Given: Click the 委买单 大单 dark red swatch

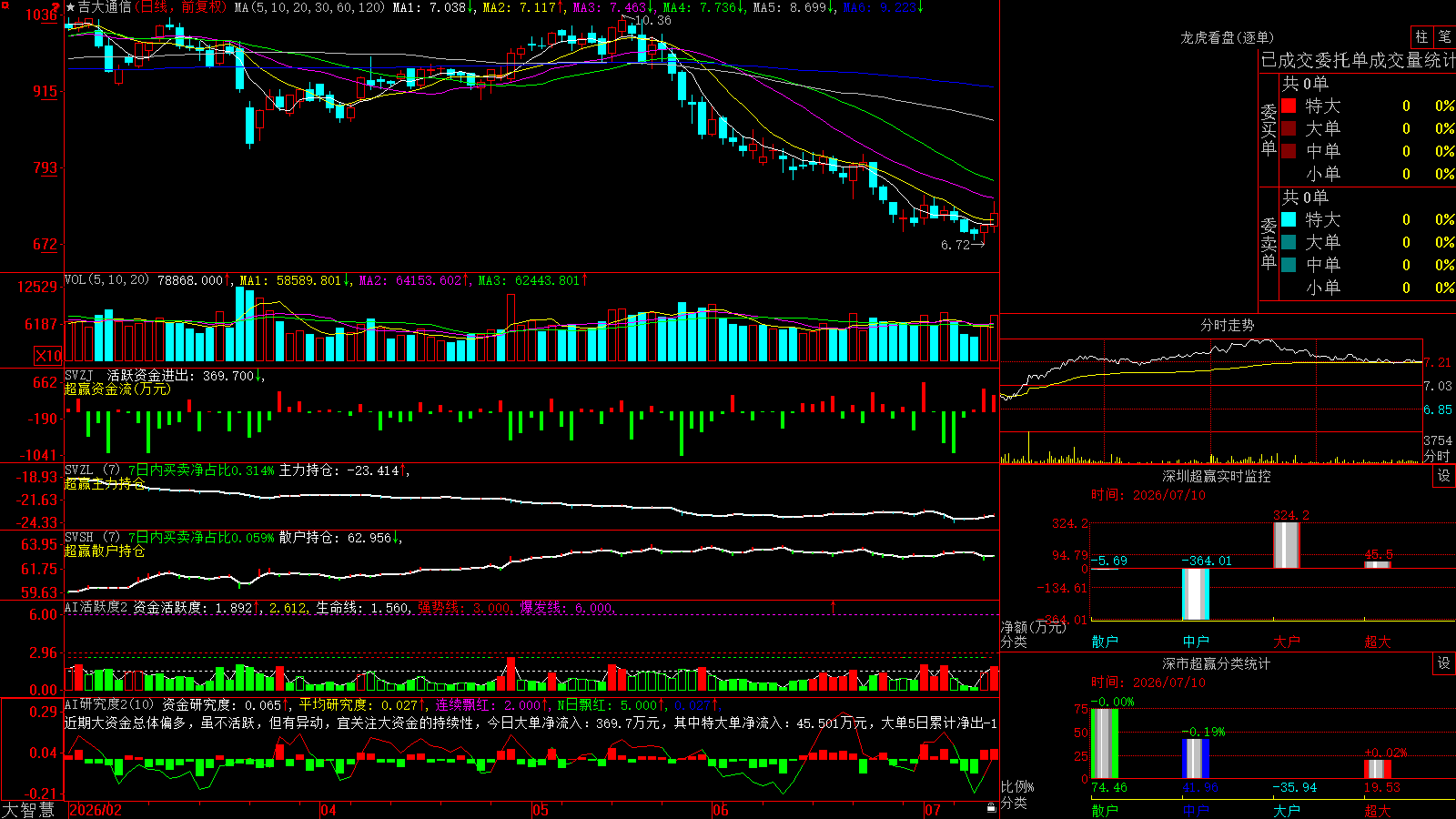Looking at the screenshot, I should pos(1289,128).
